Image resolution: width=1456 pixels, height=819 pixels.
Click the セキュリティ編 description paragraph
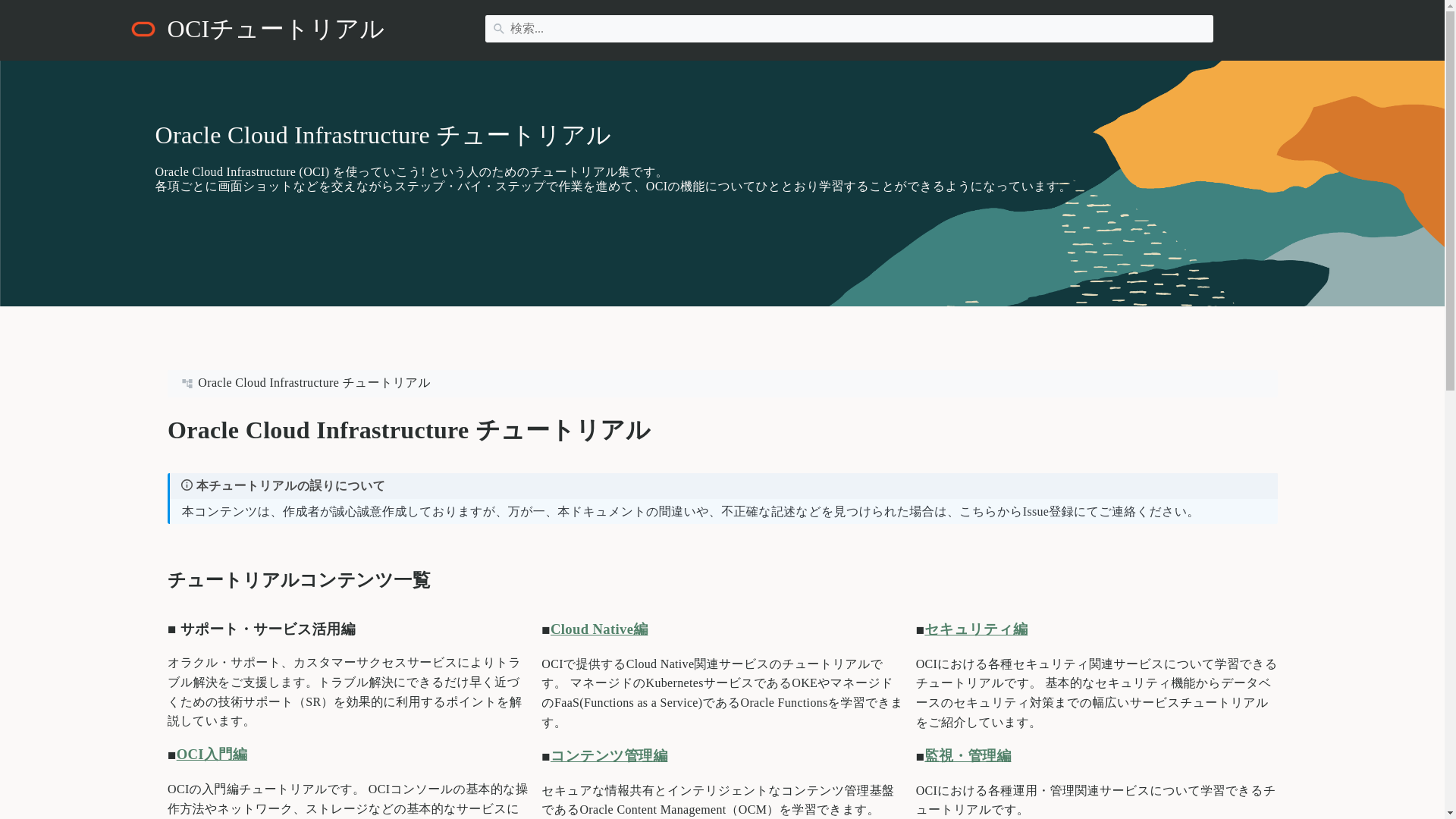click(1097, 693)
